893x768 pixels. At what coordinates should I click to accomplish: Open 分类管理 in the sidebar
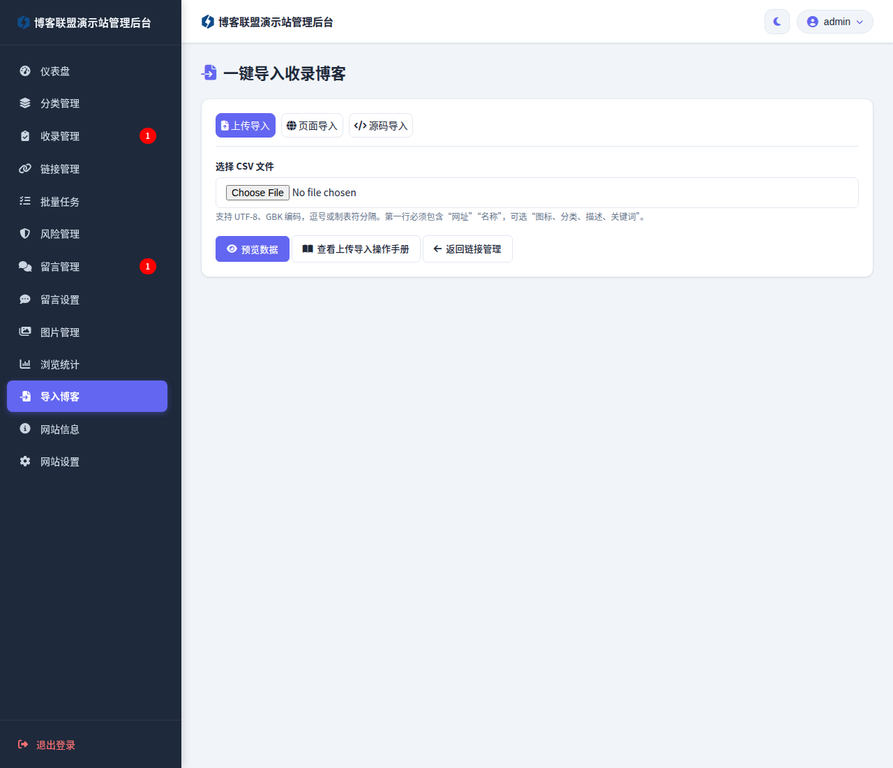pyautogui.click(x=87, y=104)
